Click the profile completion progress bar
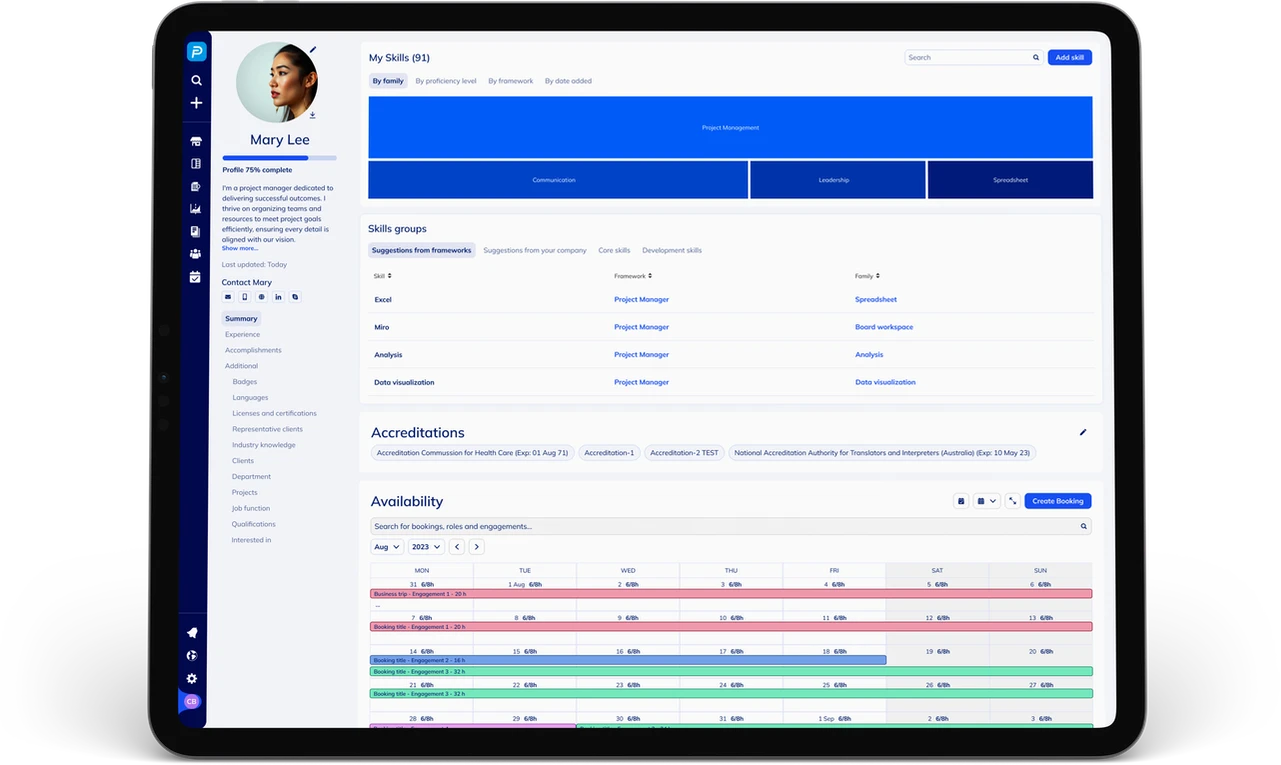The height and width of the screenshot is (765, 1281). tap(279, 158)
